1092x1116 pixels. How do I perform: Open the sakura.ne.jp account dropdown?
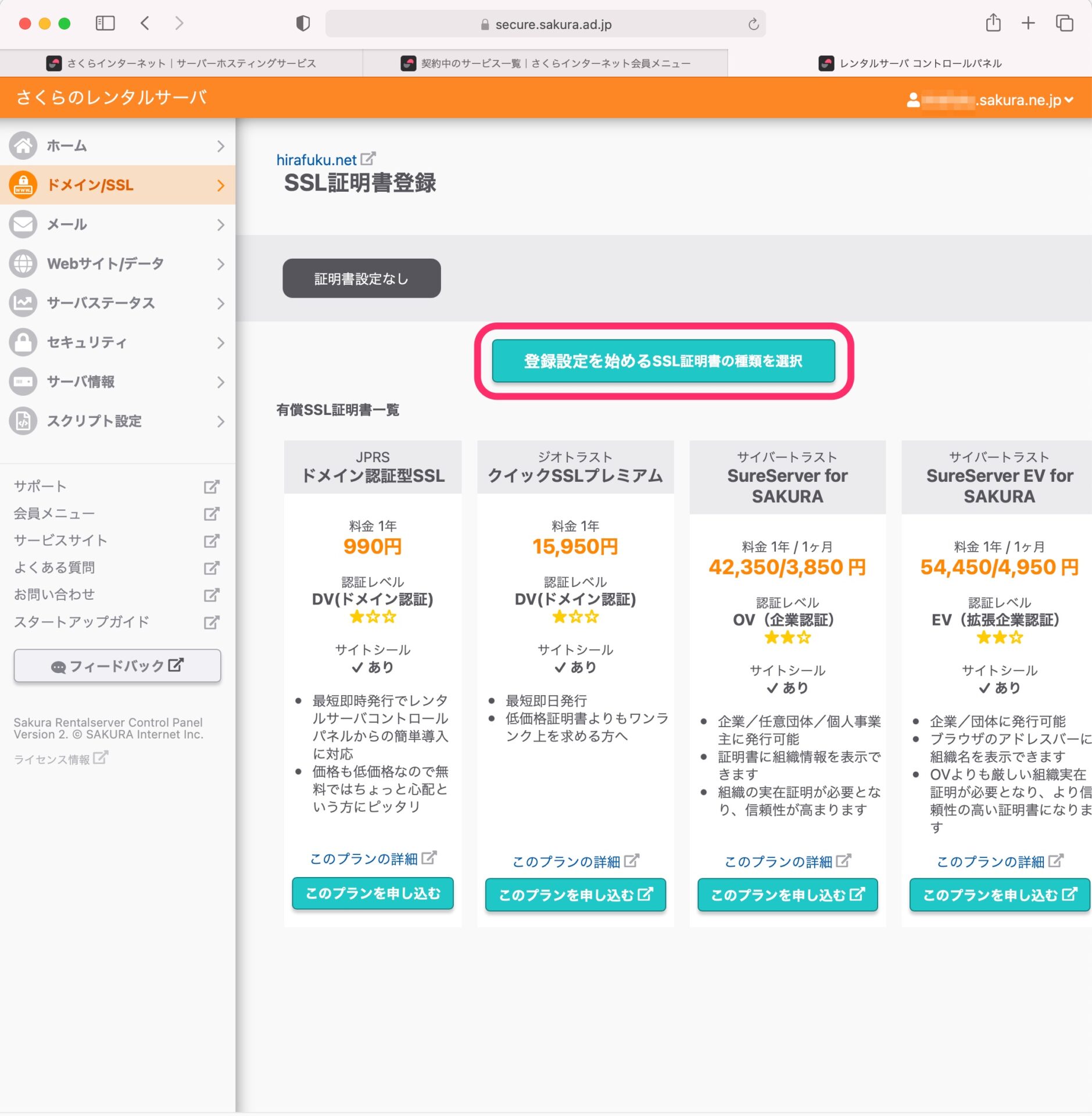990,100
